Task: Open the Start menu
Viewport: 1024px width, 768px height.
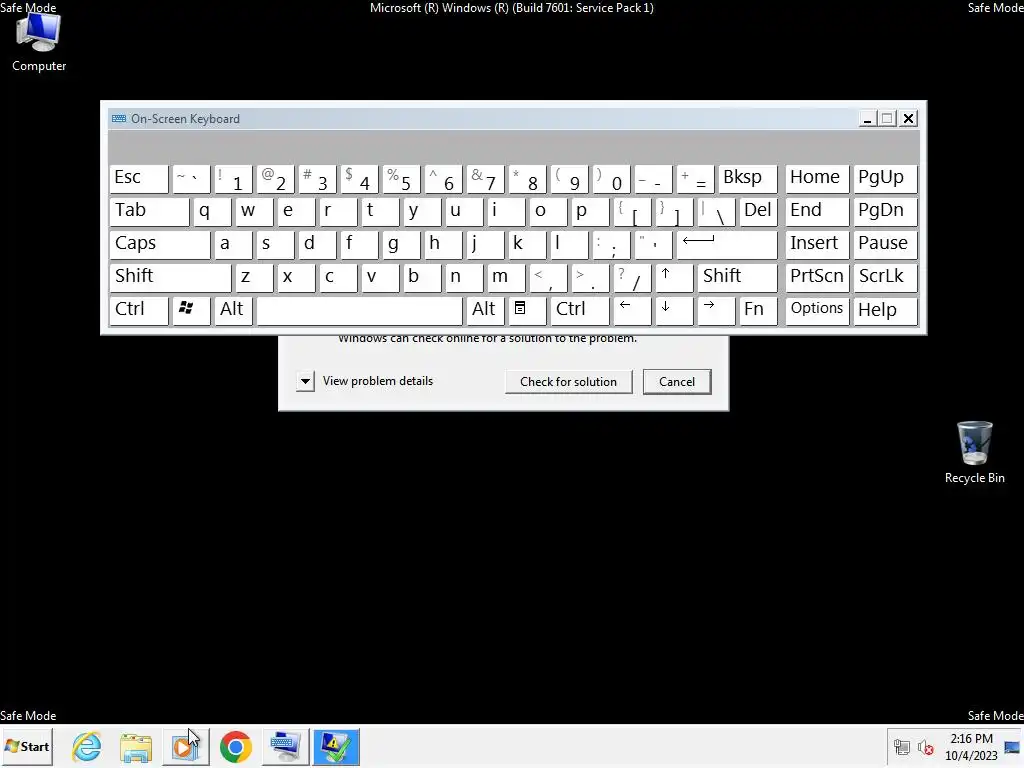Action: (x=27, y=746)
